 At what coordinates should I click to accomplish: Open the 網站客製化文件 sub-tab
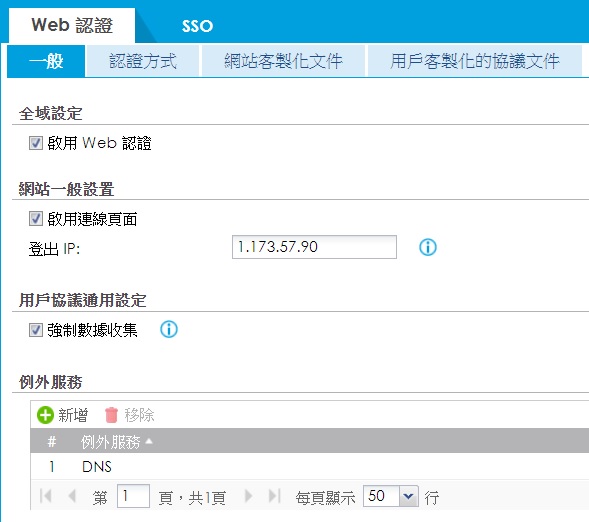[x=283, y=61]
